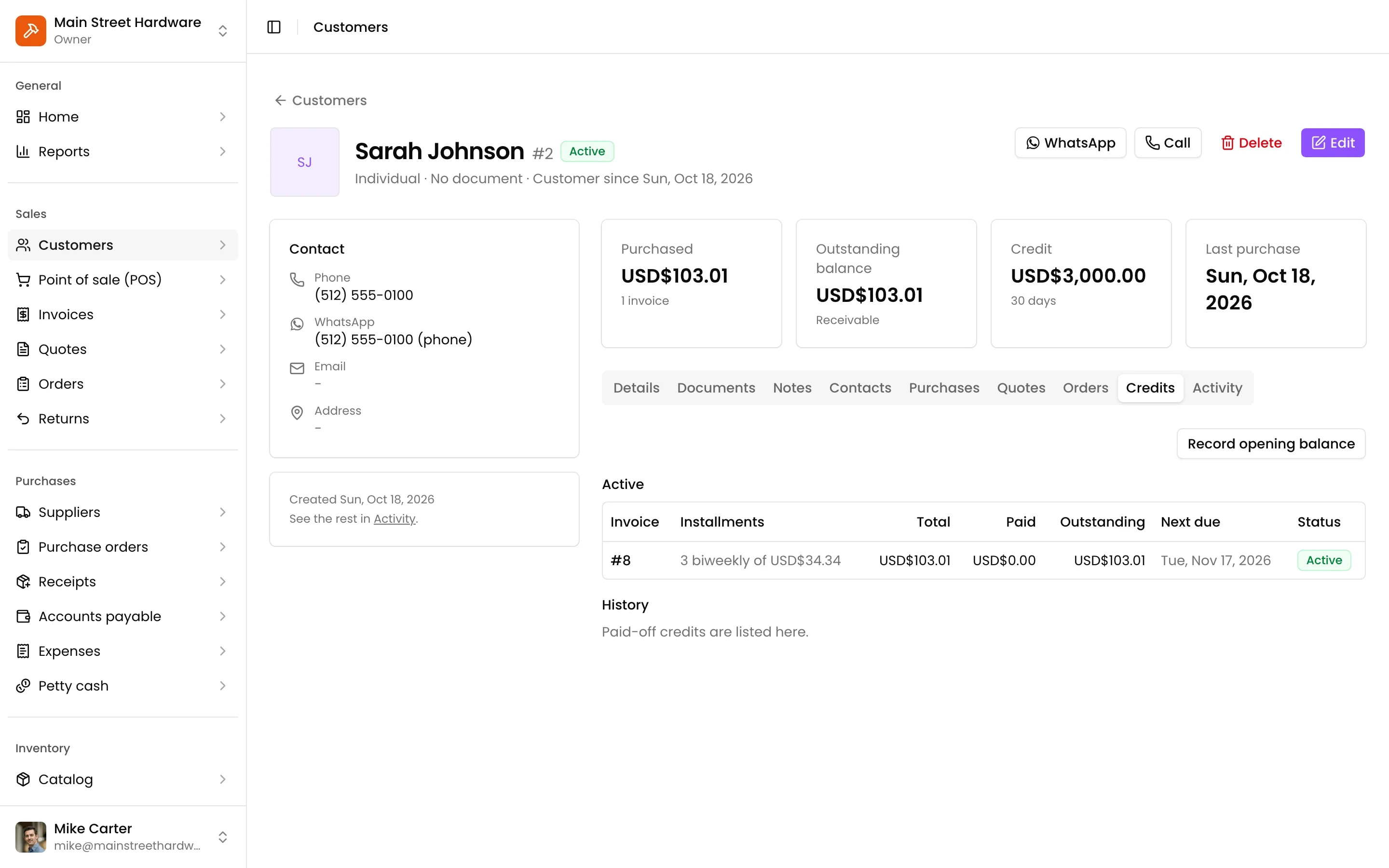Click the Catalog box icon

(23, 779)
